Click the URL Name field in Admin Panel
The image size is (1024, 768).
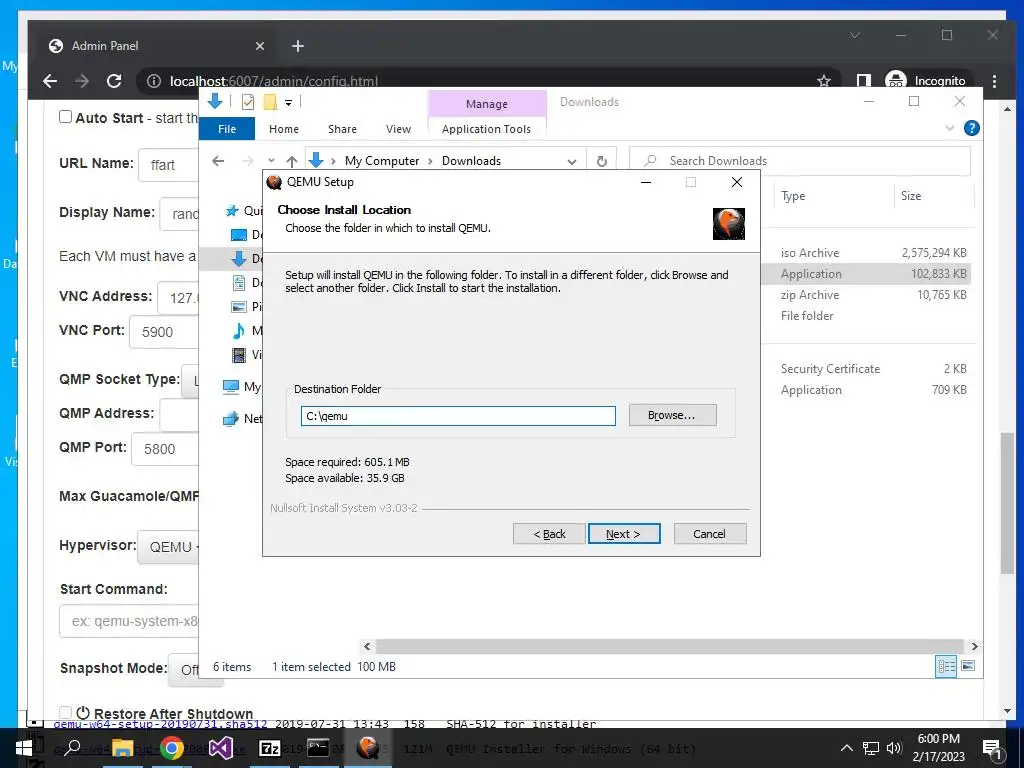(168, 165)
